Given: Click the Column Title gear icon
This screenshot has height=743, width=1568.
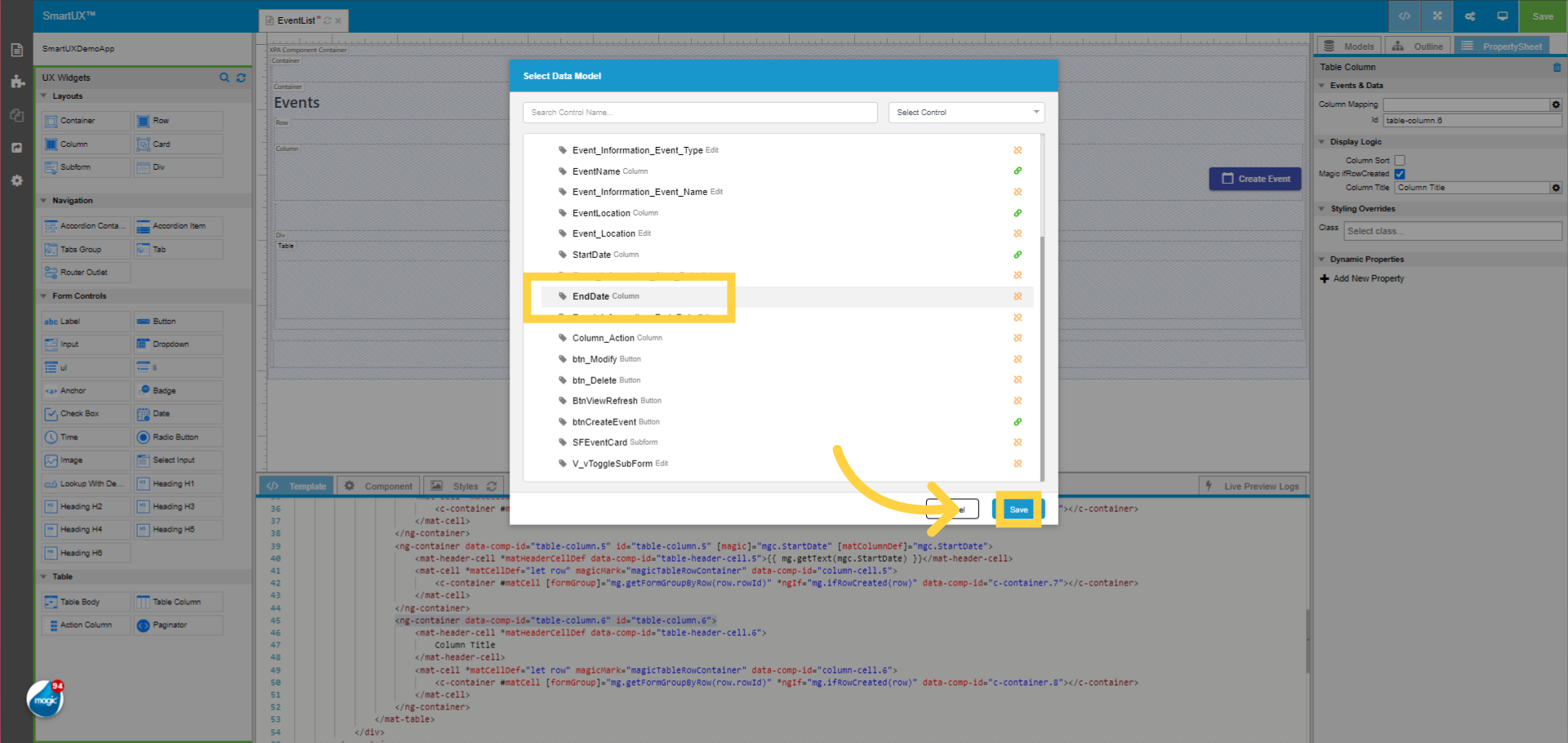Looking at the screenshot, I should point(1556,188).
